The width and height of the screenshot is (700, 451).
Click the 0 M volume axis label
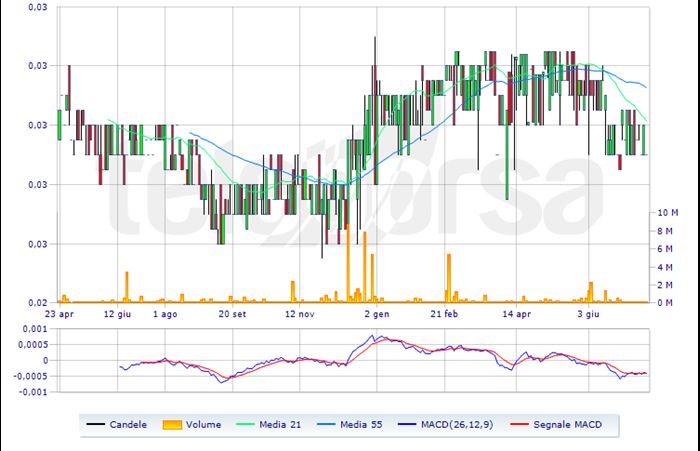pyautogui.click(x=665, y=303)
